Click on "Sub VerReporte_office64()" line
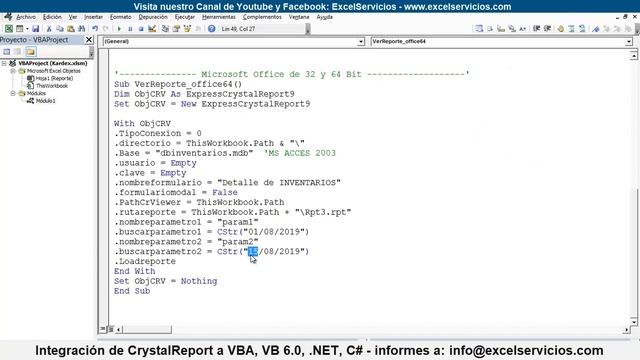 click(x=178, y=84)
